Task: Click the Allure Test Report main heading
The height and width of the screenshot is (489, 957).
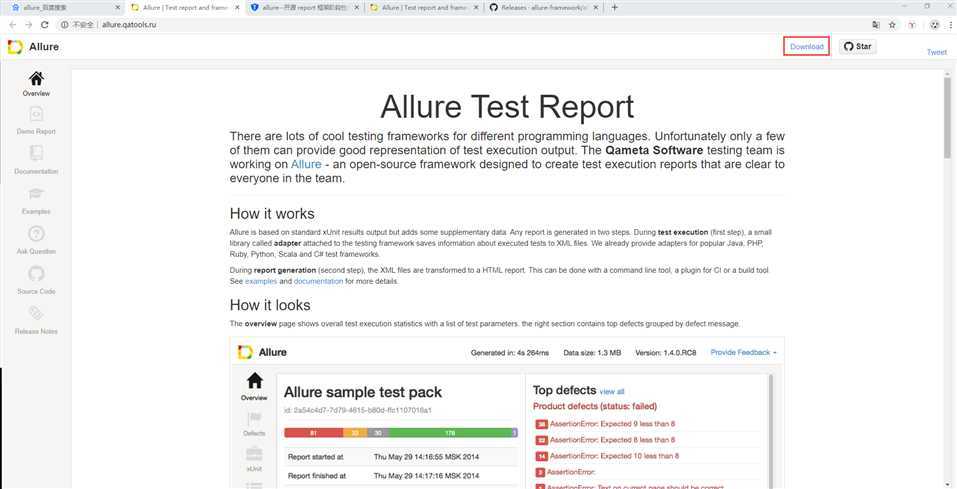Action: pyautogui.click(x=507, y=106)
